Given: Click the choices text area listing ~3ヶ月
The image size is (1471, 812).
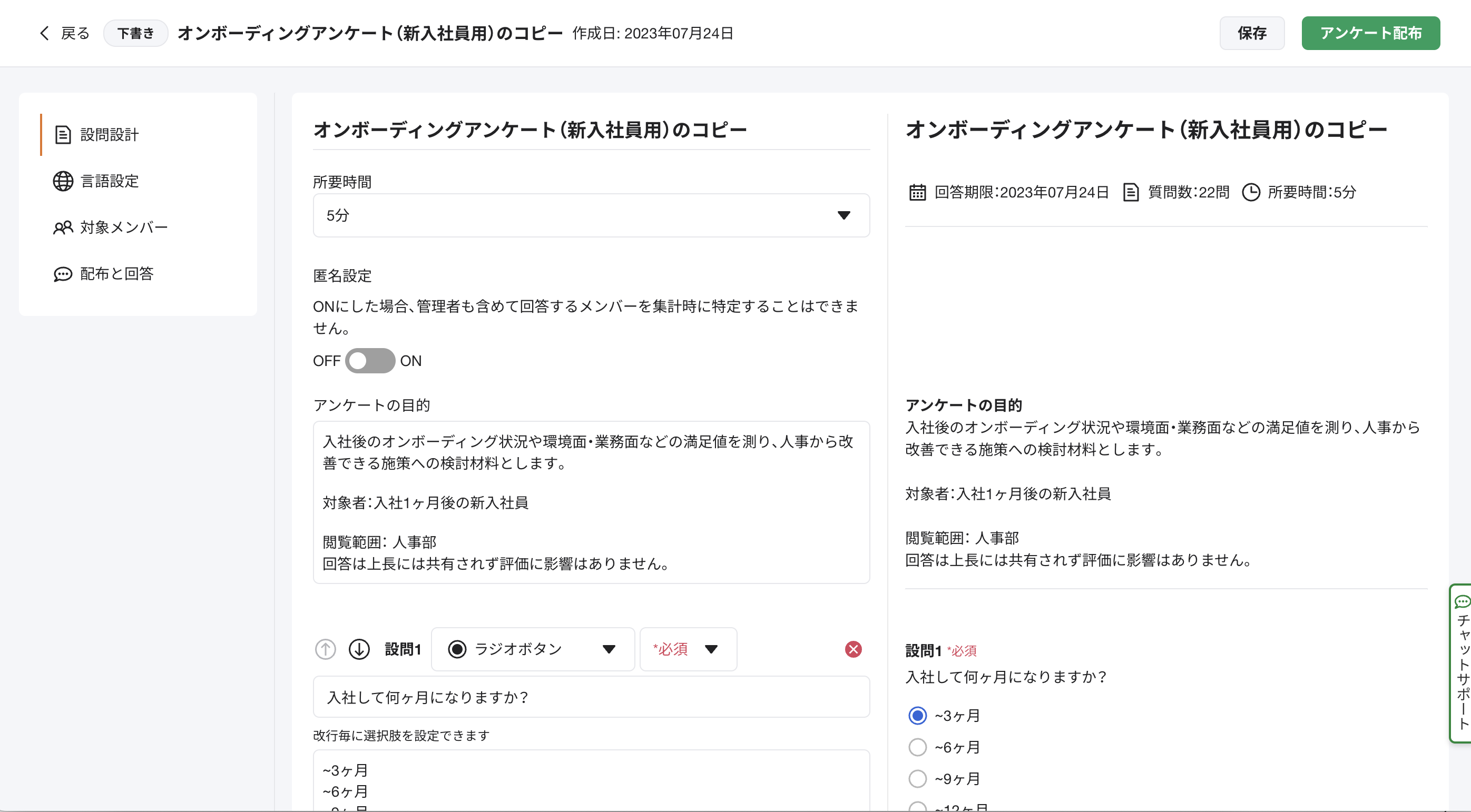Looking at the screenshot, I should [591, 780].
